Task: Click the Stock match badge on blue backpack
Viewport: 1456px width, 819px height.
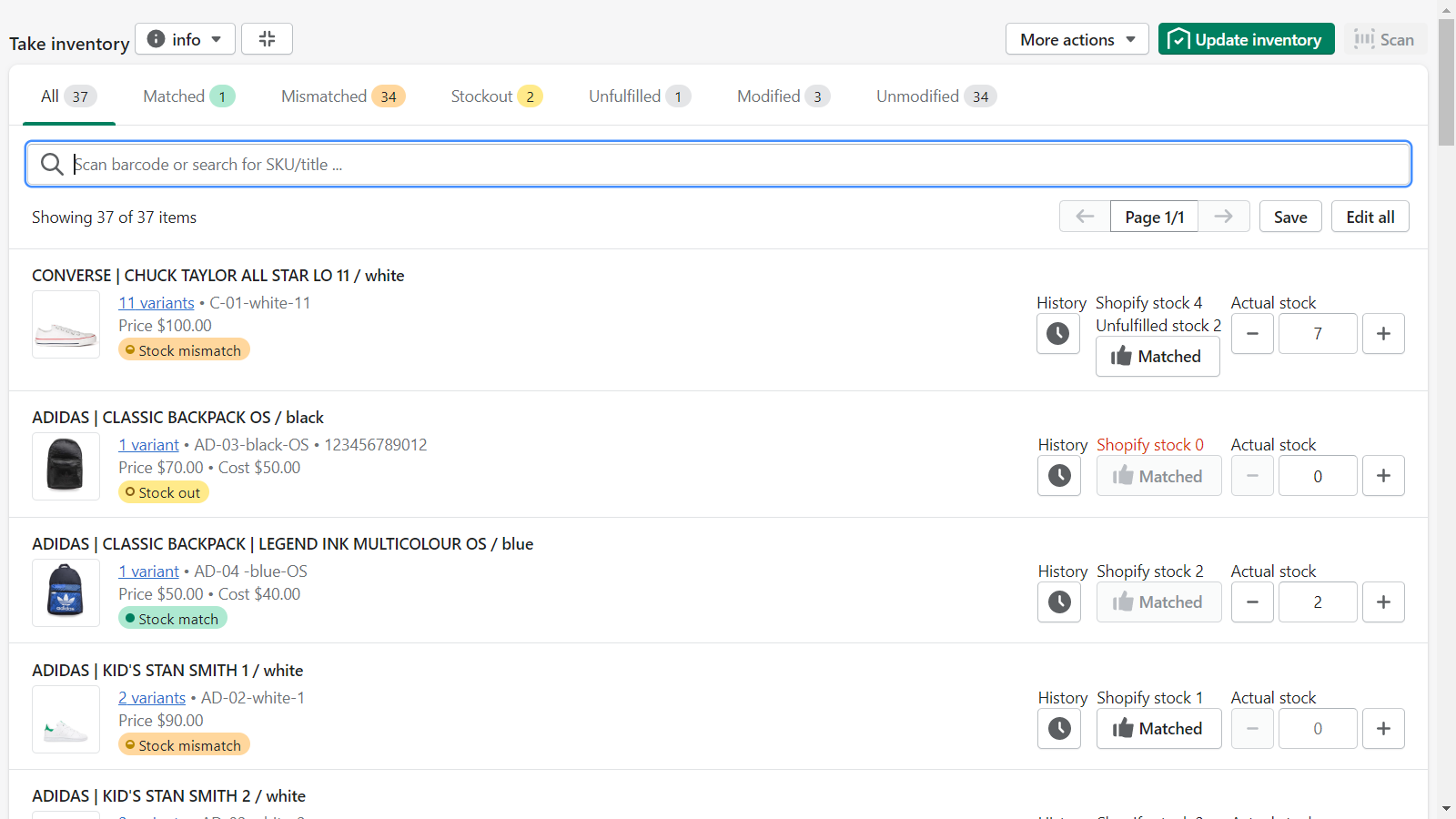Action: coord(173,618)
